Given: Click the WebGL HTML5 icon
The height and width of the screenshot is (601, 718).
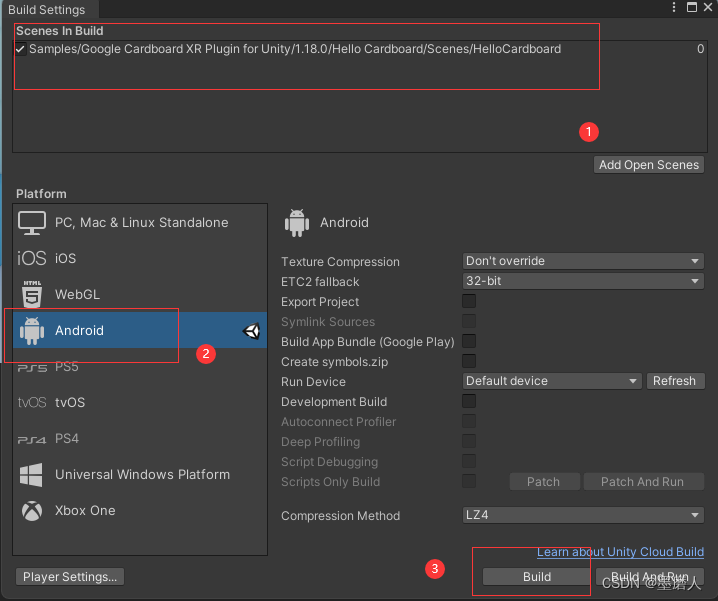Looking at the screenshot, I should point(32,294).
